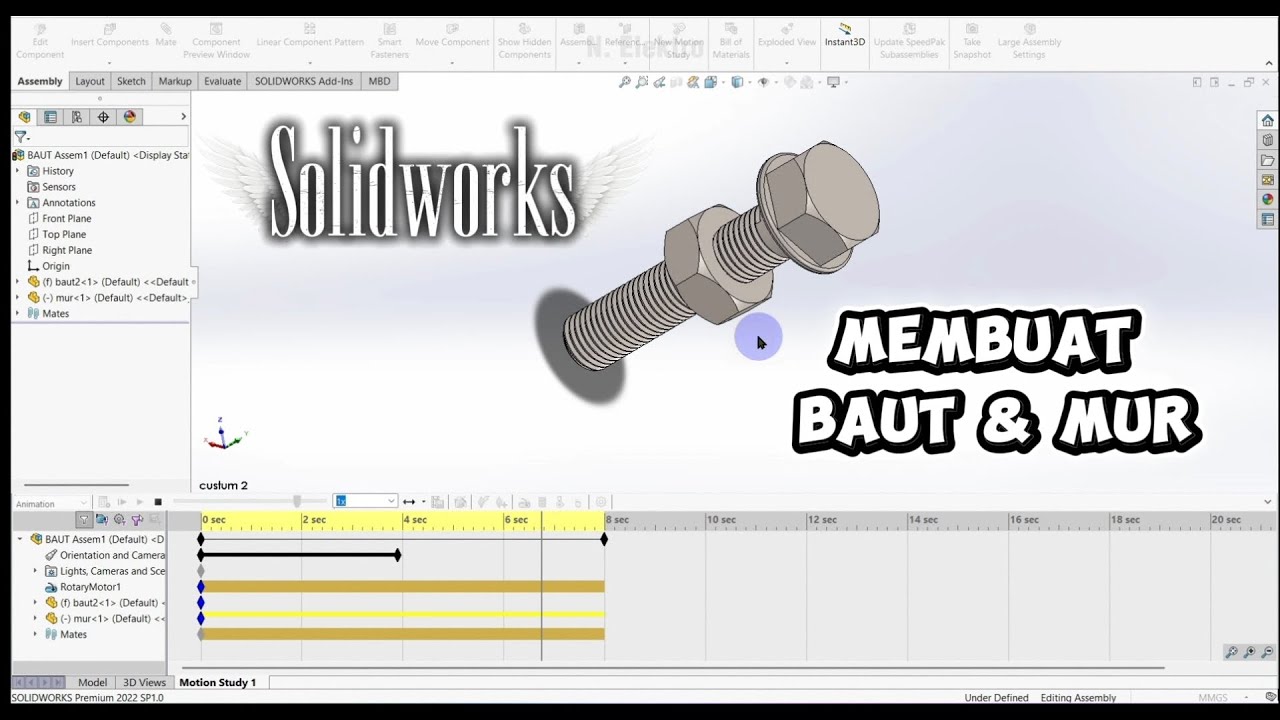Open Insert Components dropdown arrow

tap(110, 63)
